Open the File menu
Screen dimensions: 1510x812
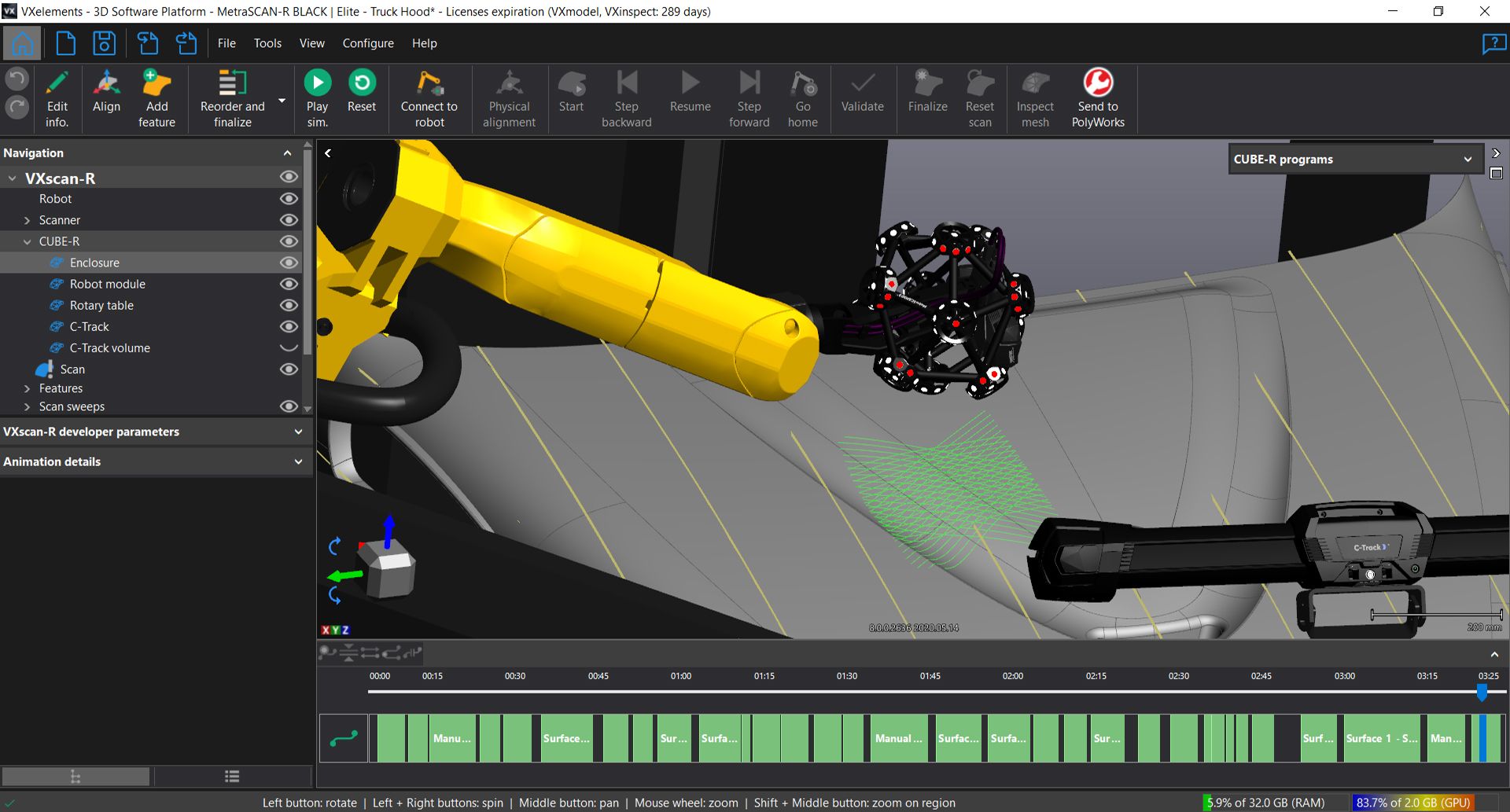point(226,43)
